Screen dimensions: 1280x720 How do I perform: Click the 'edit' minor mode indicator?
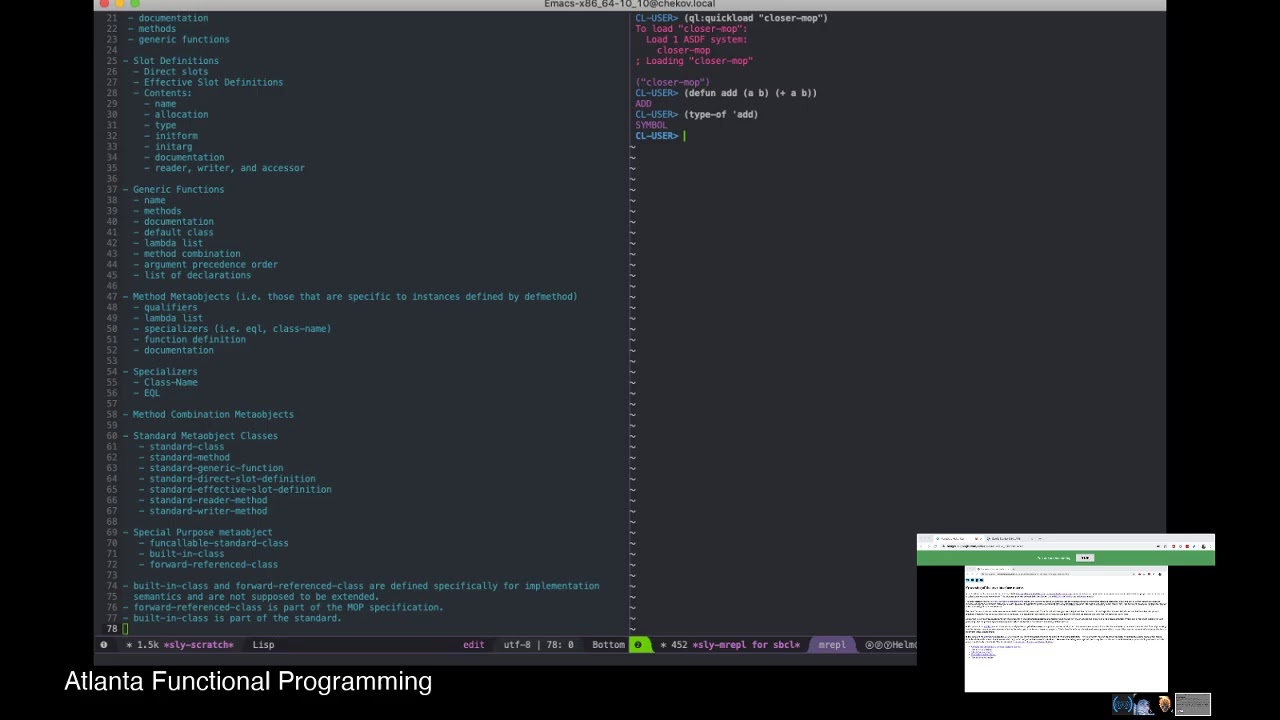pos(474,645)
